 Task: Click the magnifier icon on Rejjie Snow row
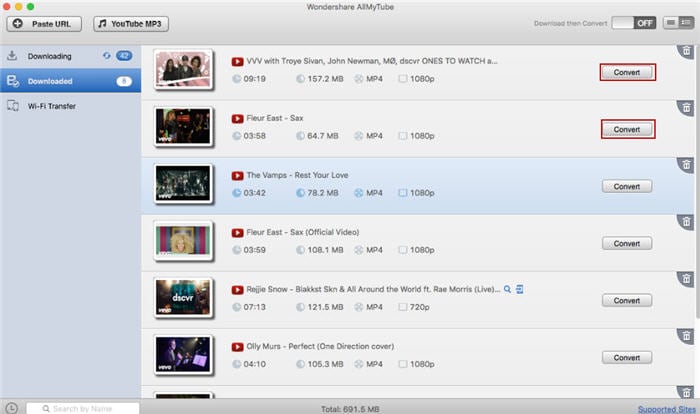tap(507, 289)
